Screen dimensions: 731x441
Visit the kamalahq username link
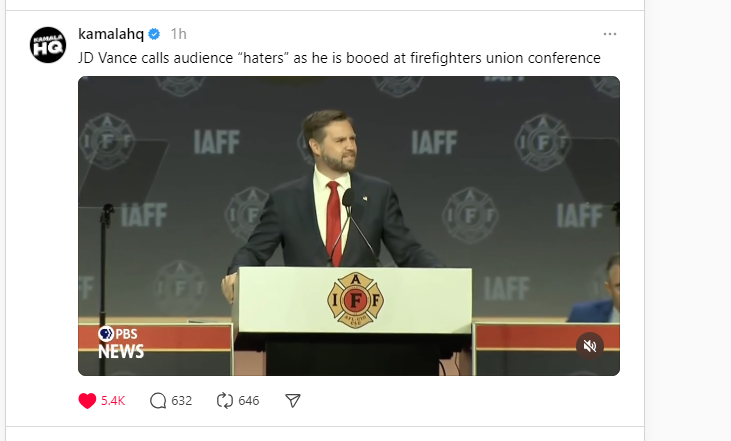click(110, 34)
